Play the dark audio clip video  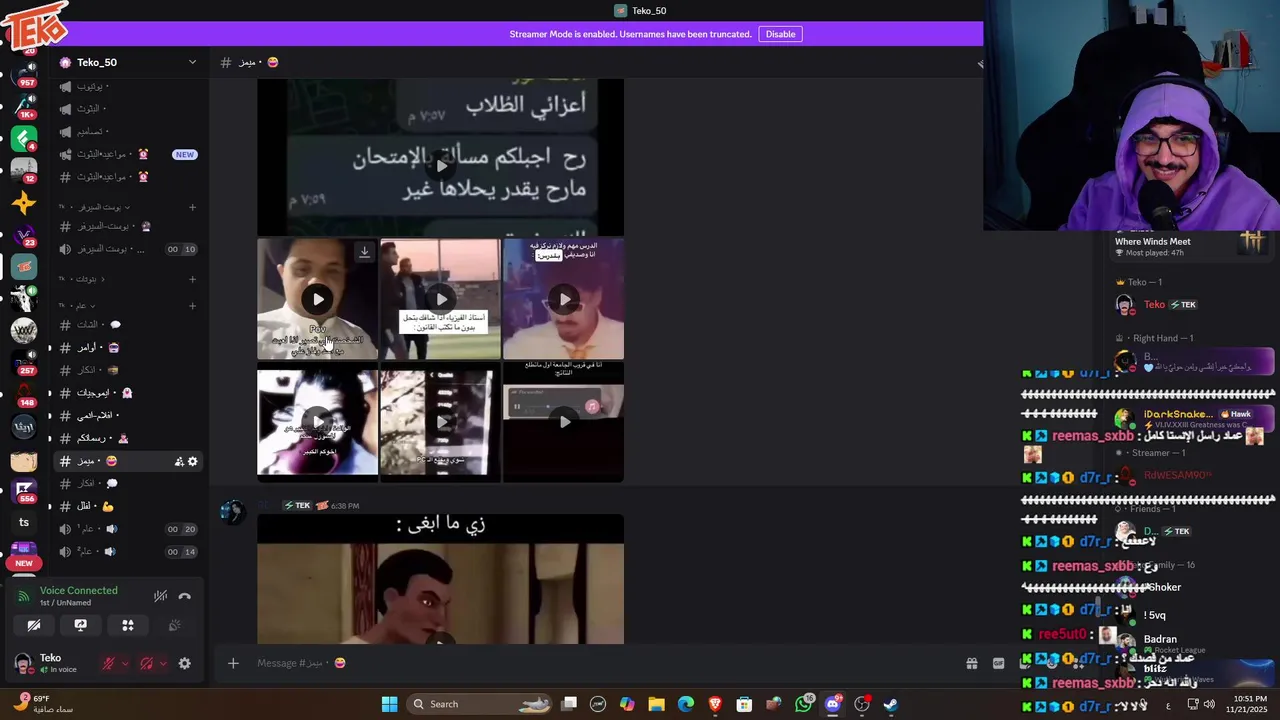coord(564,422)
